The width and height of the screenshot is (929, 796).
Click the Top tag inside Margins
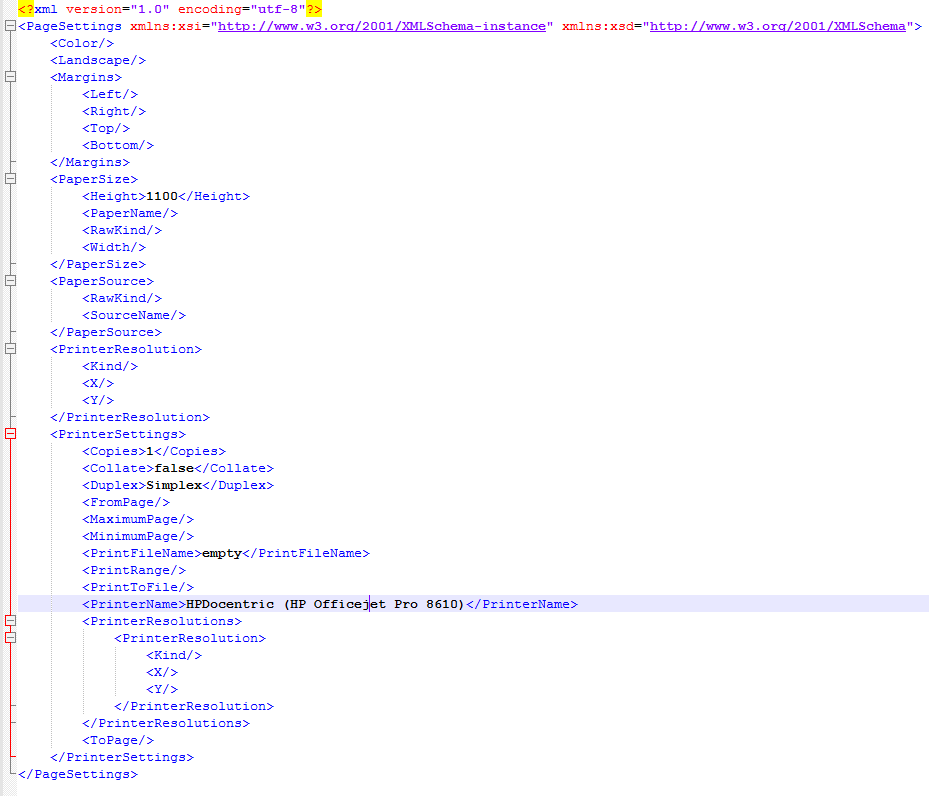tap(106, 129)
